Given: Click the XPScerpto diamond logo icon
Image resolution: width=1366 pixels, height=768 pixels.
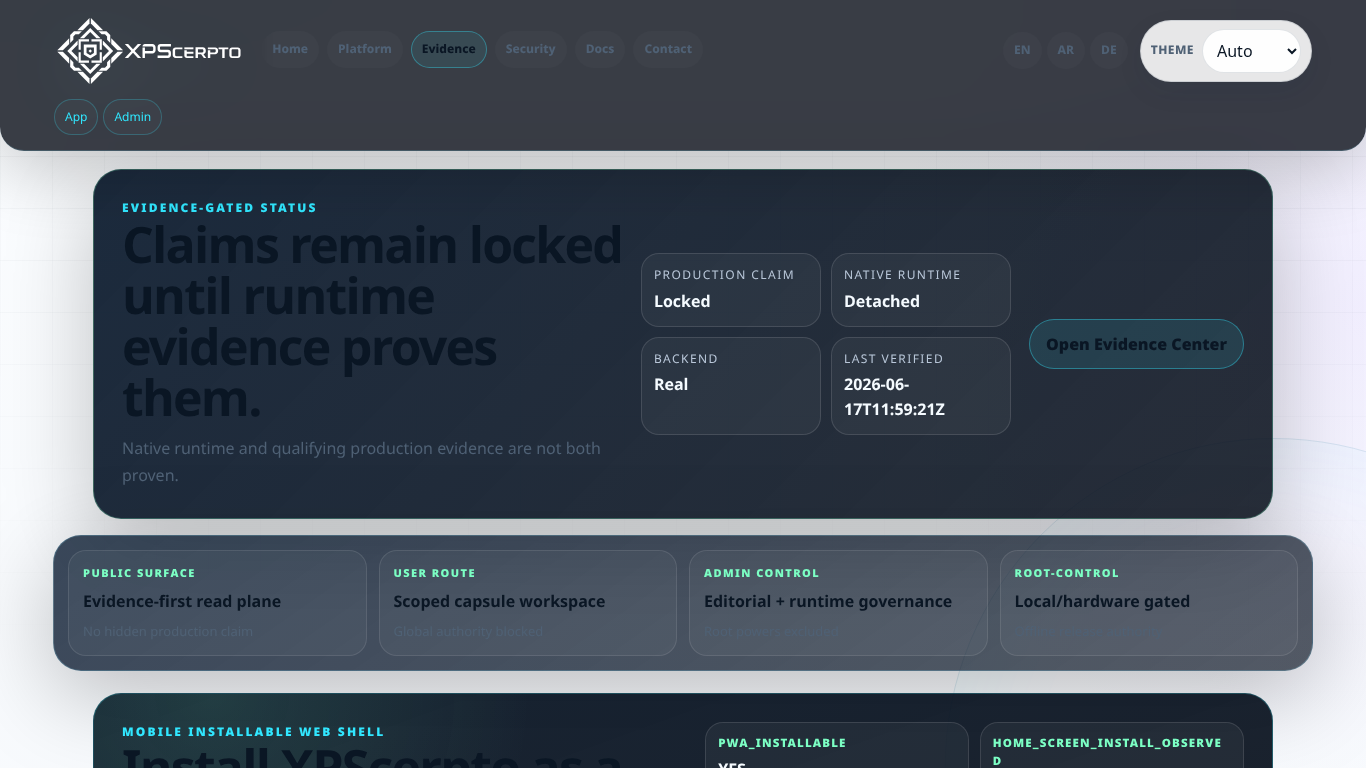Looking at the screenshot, I should coord(90,50).
